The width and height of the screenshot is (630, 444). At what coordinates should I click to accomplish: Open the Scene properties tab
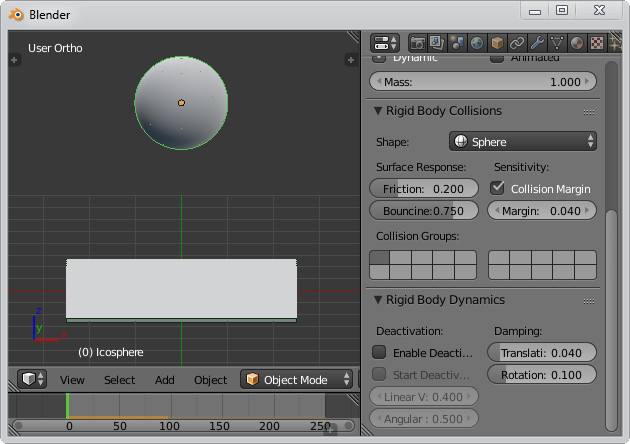[457, 43]
